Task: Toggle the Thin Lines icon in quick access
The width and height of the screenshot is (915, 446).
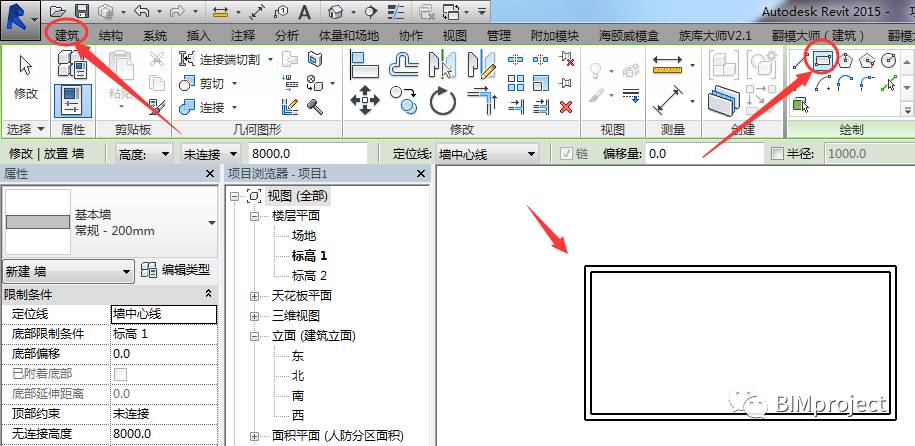Action: click(x=396, y=11)
